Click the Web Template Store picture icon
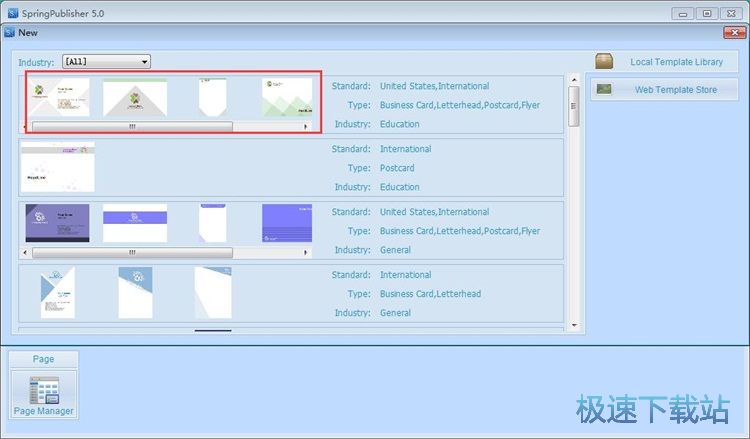 [x=604, y=89]
